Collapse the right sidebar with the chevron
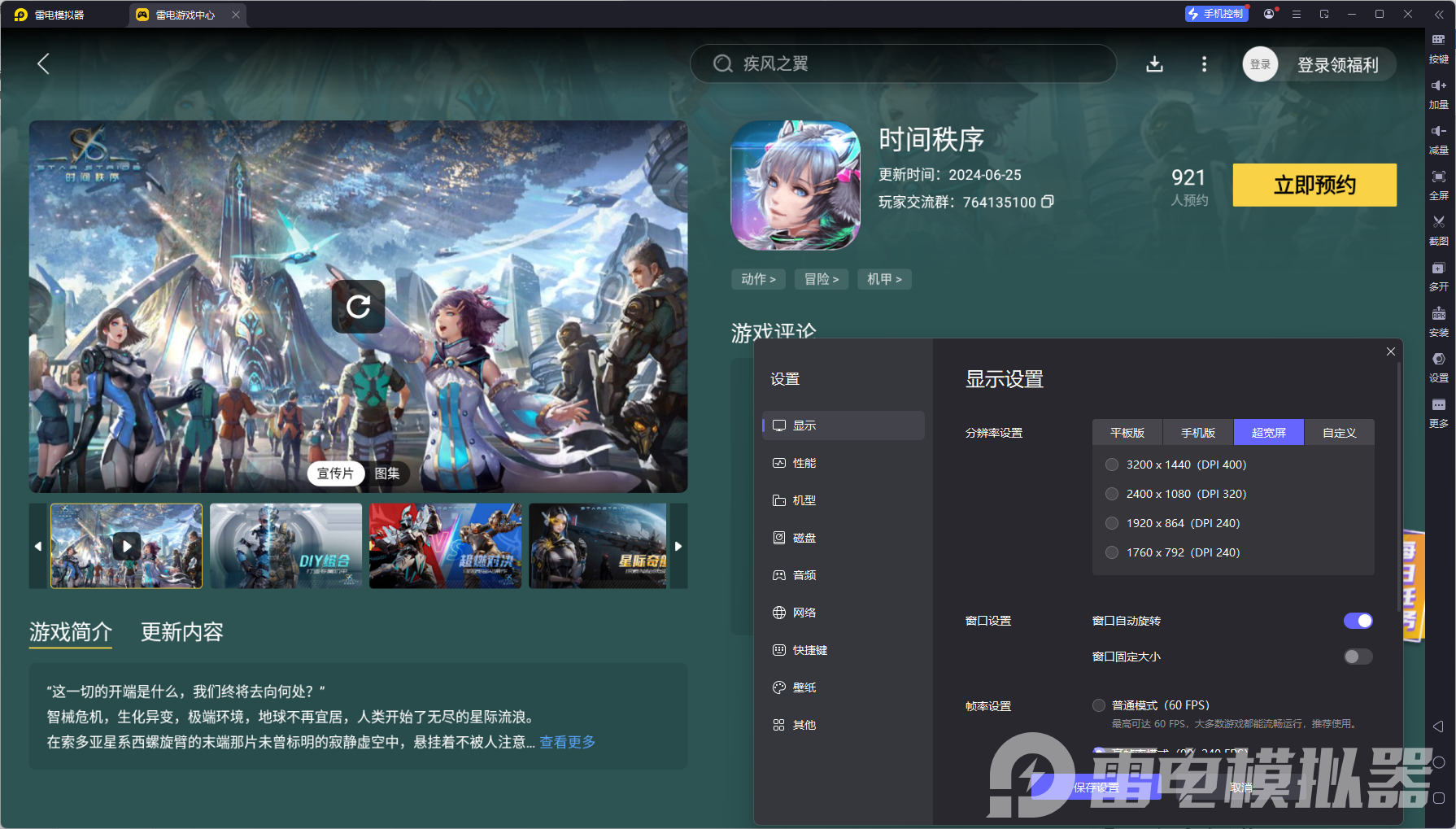Image resolution: width=1456 pixels, height=829 pixels. click(x=1438, y=14)
